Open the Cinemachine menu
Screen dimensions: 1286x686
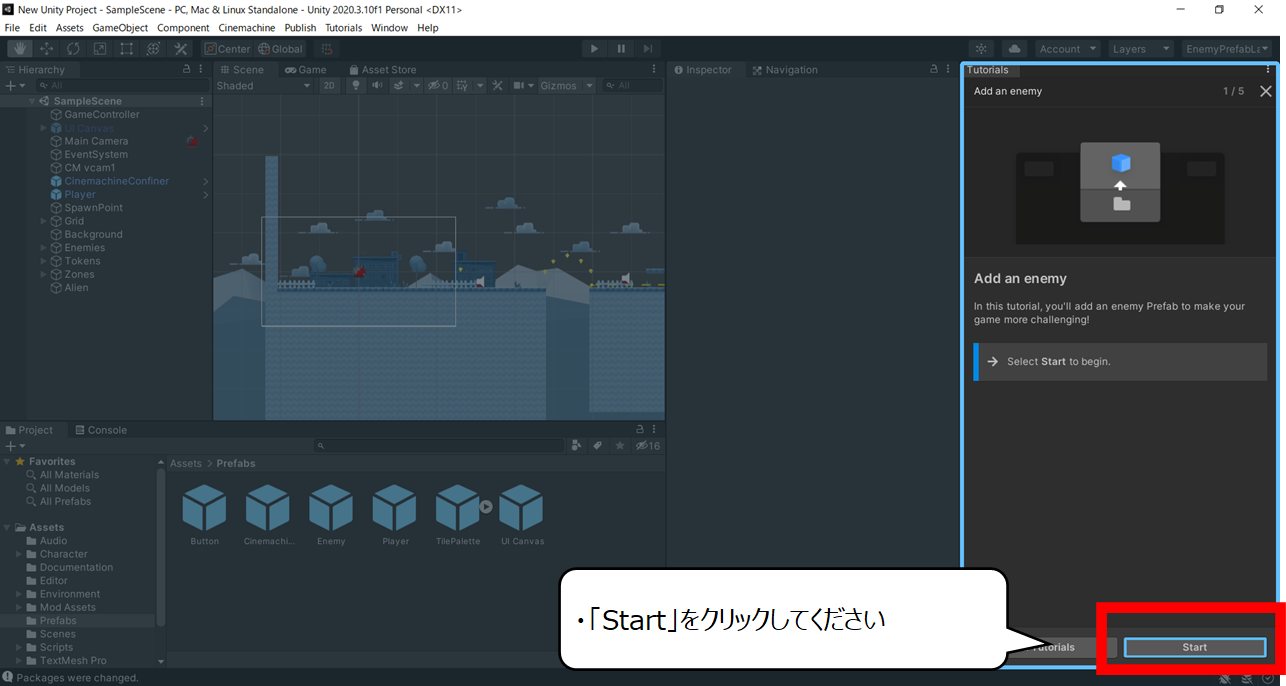(x=247, y=28)
